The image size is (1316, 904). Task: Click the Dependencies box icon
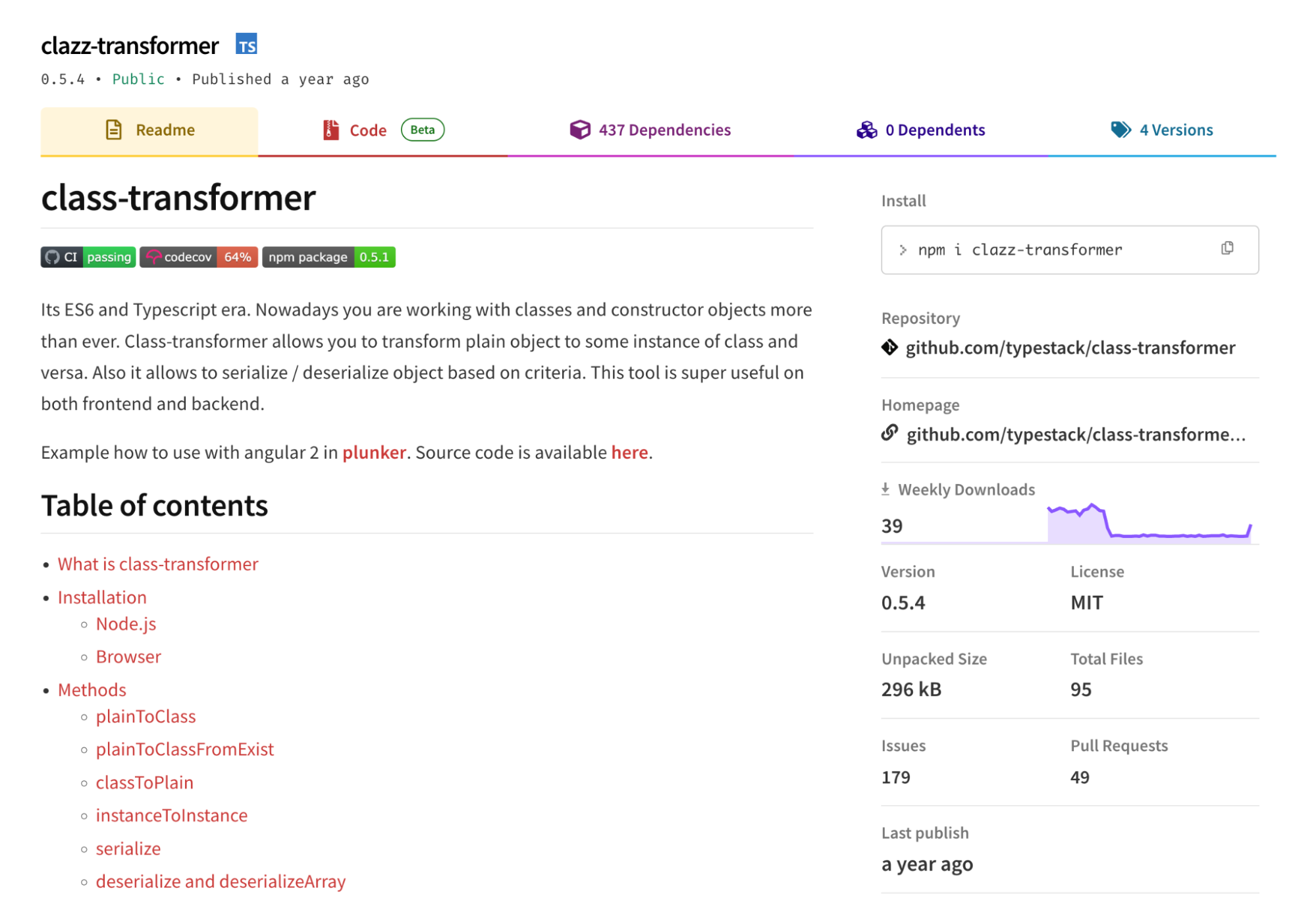pos(580,130)
